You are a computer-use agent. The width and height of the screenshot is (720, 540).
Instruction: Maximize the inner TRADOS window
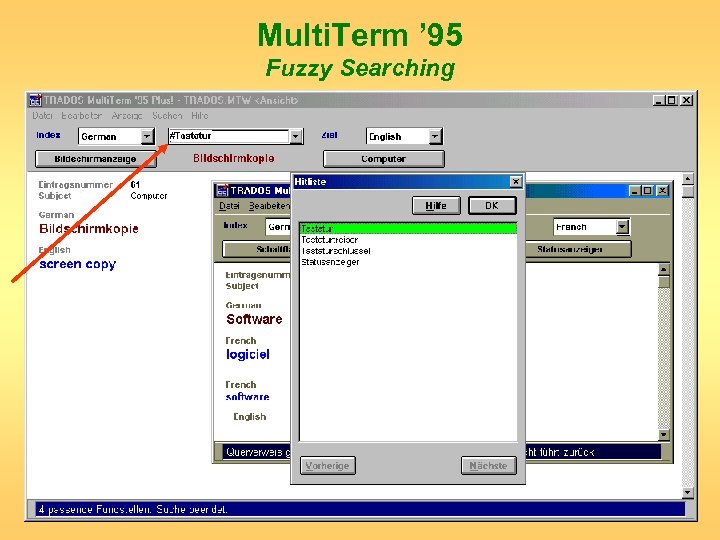[x=647, y=191]
